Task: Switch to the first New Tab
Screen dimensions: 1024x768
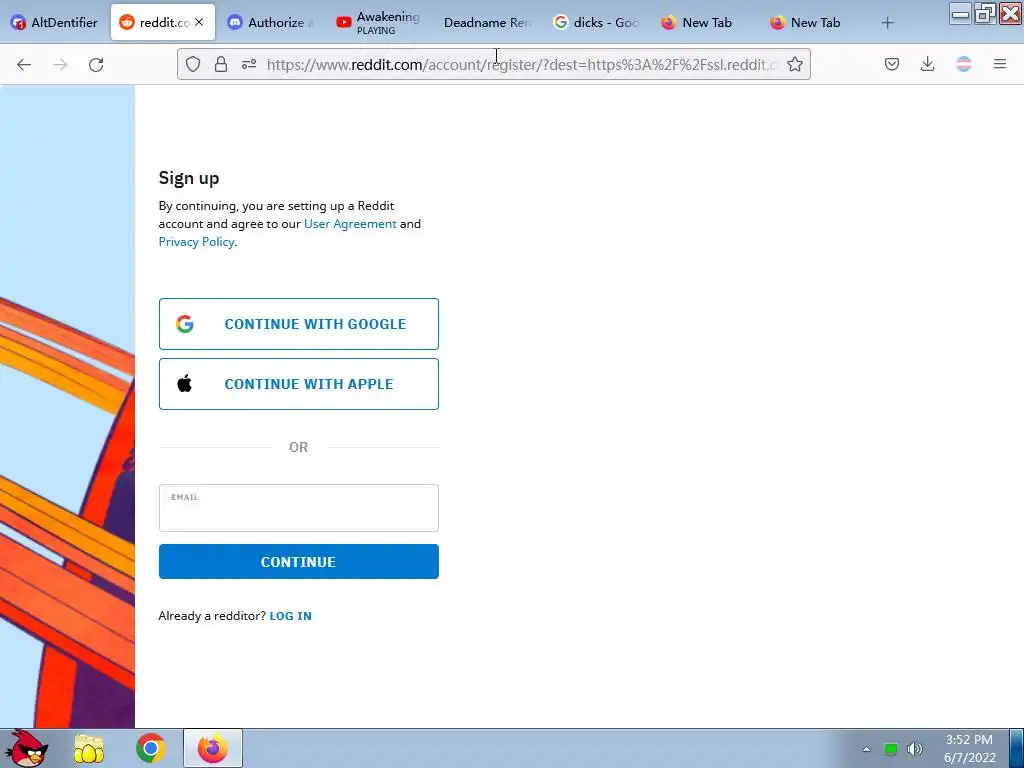Action: [704, 22]
